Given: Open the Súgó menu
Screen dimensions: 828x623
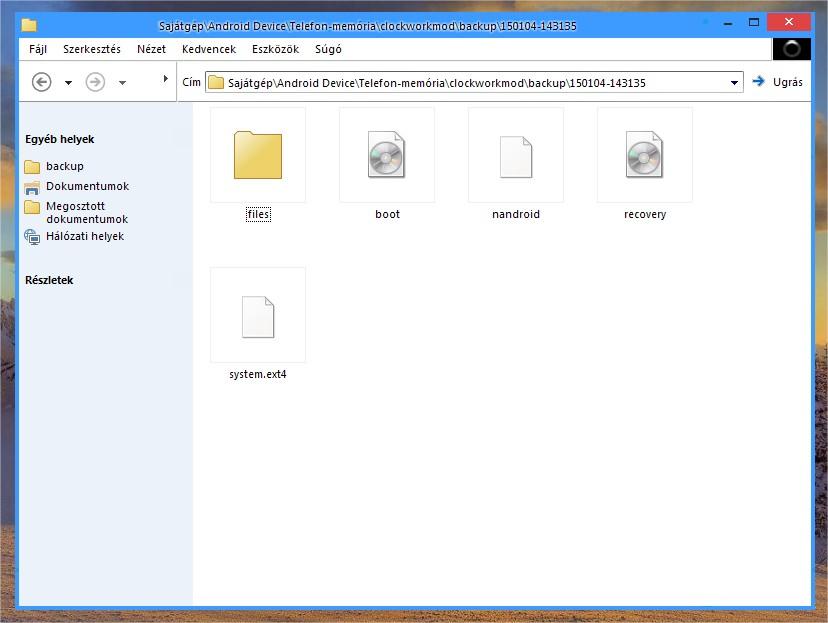Looking at the screenshot, I should [x=328, y=49].
